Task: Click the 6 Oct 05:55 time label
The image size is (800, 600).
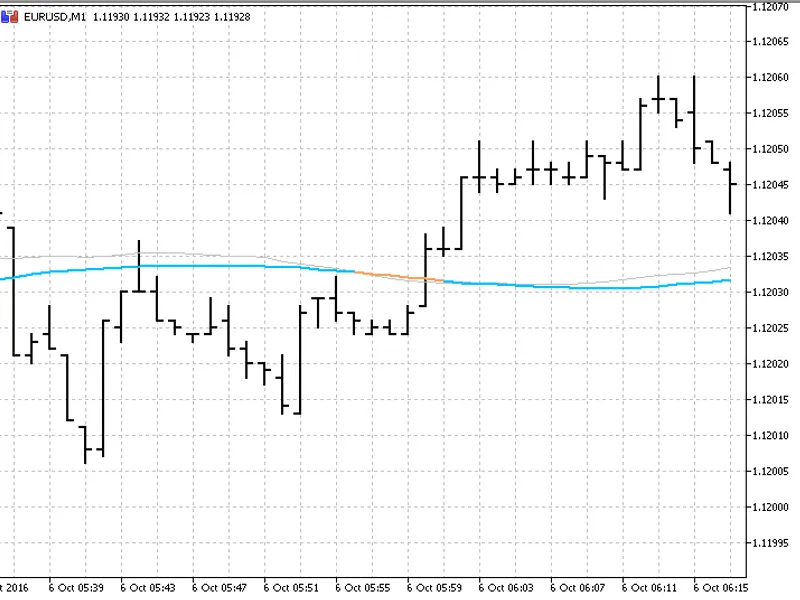Action: pos(363,588)
